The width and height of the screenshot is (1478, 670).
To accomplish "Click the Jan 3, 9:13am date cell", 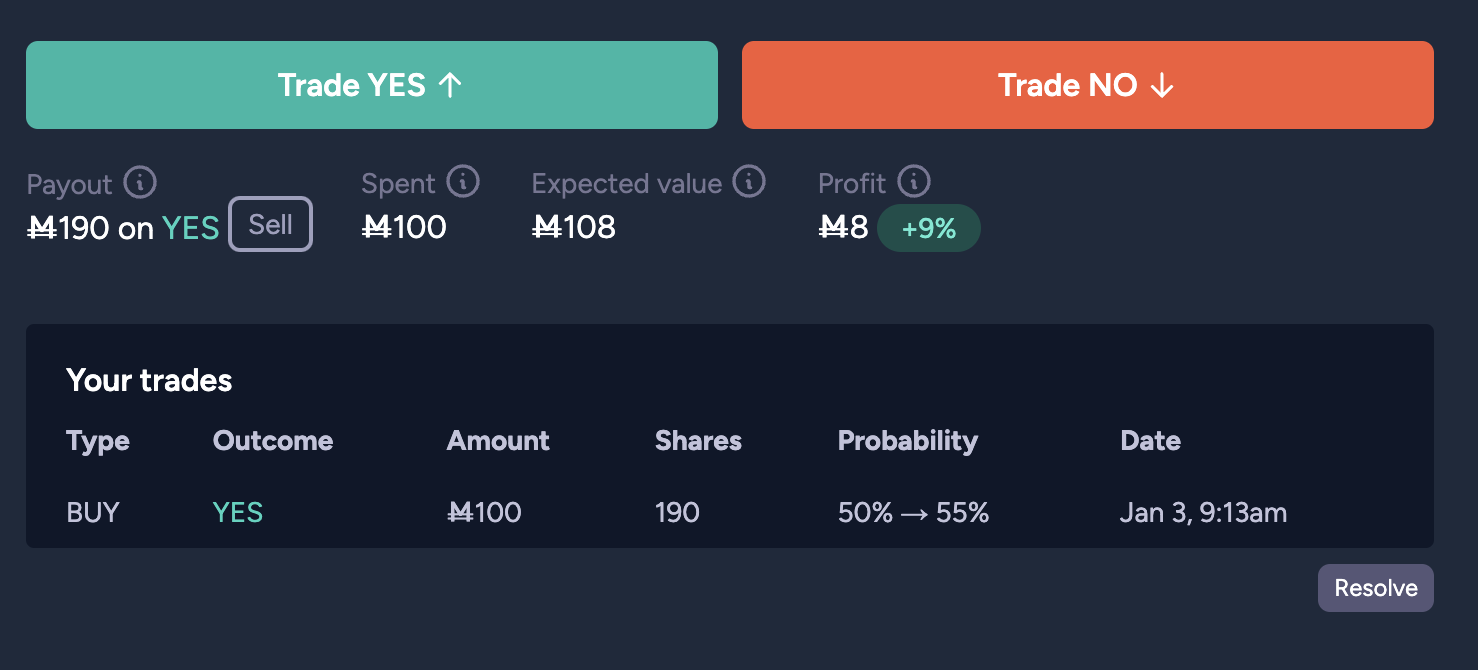I will coord(1204,513).
